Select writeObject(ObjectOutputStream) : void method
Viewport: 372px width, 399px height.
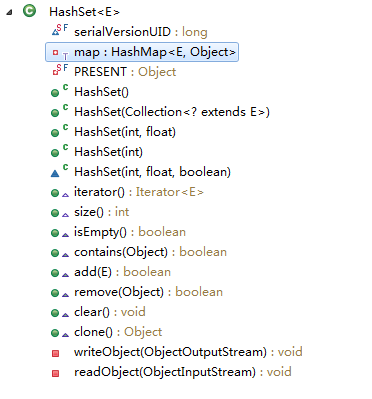[x=188, y=352]
